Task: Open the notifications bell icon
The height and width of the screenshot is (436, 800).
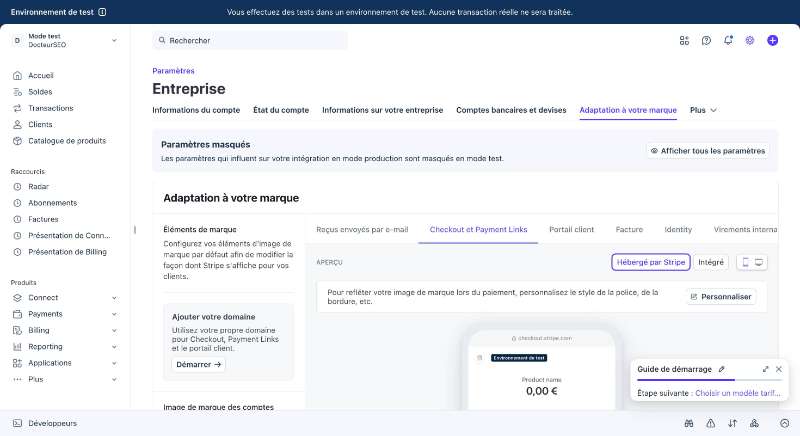Action: click(728, 40)
